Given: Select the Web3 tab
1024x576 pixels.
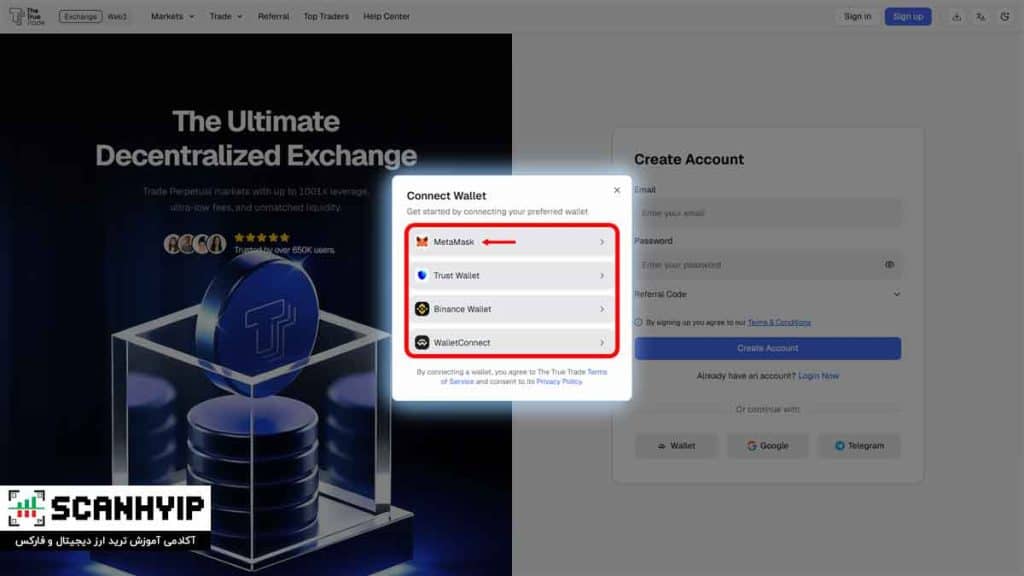Looking at the screenshot, I should coord(117,16).
